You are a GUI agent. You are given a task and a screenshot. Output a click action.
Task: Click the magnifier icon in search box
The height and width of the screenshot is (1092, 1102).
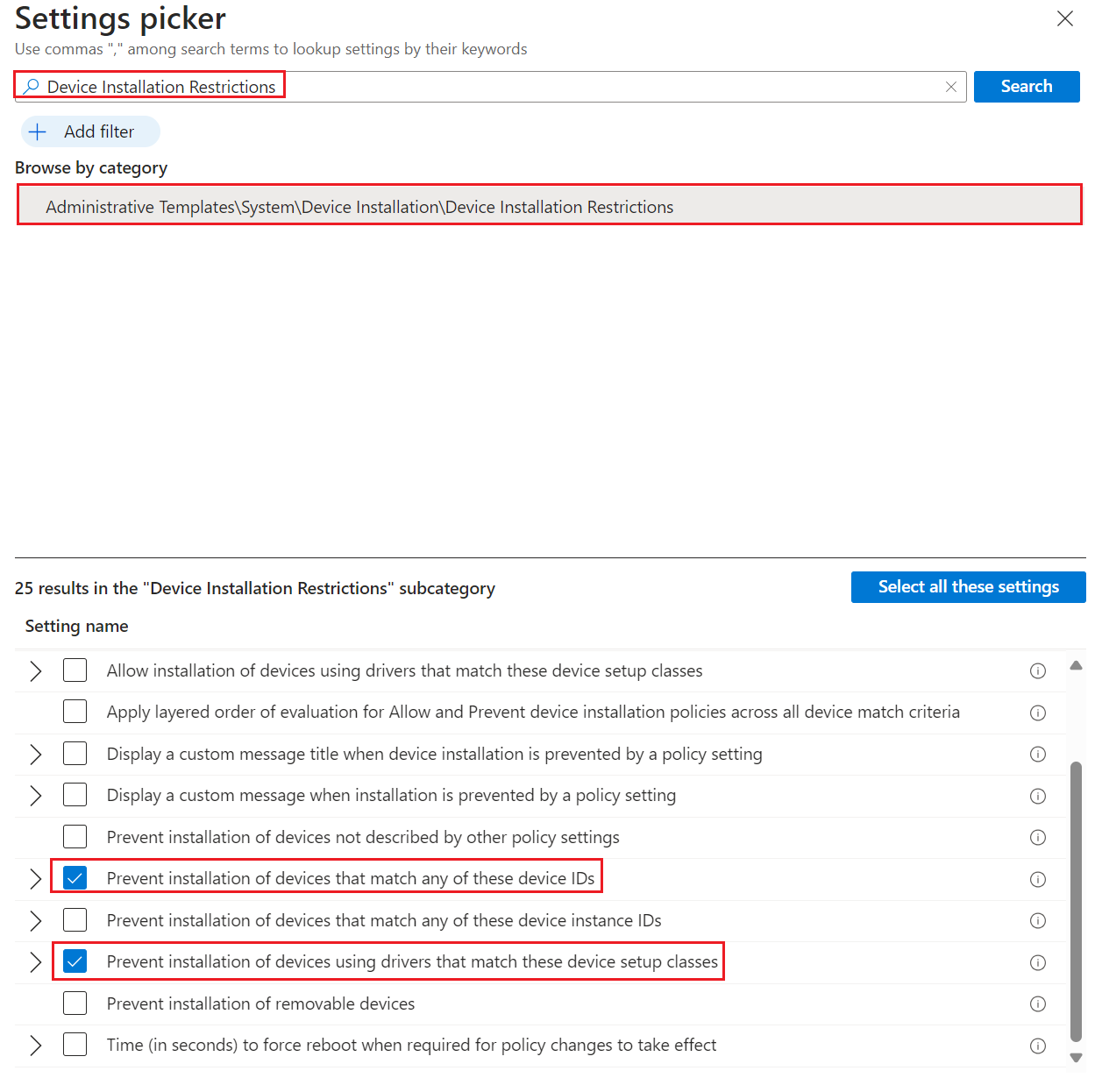pos(32,86)
